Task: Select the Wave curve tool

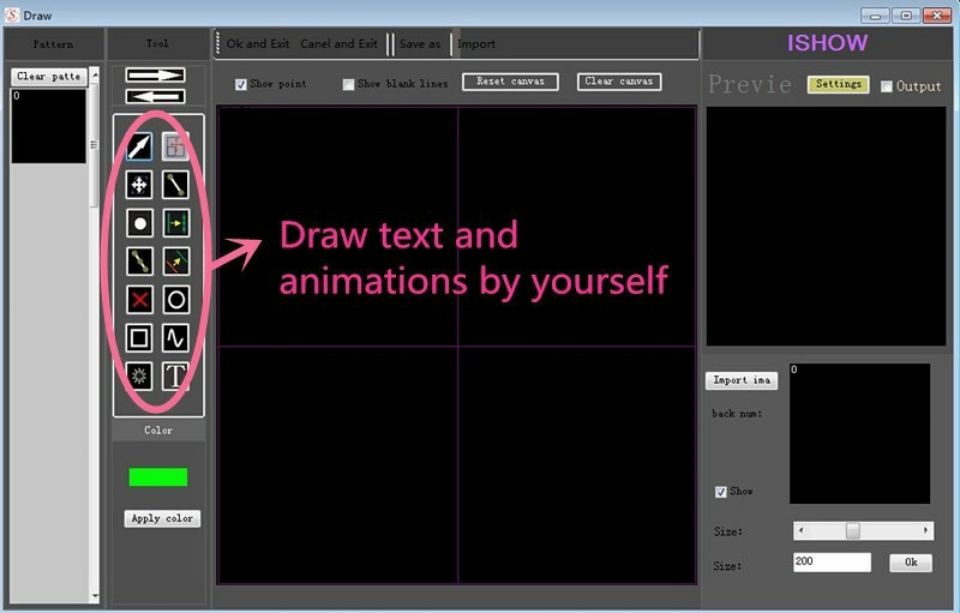Action: tap(176, 338)
